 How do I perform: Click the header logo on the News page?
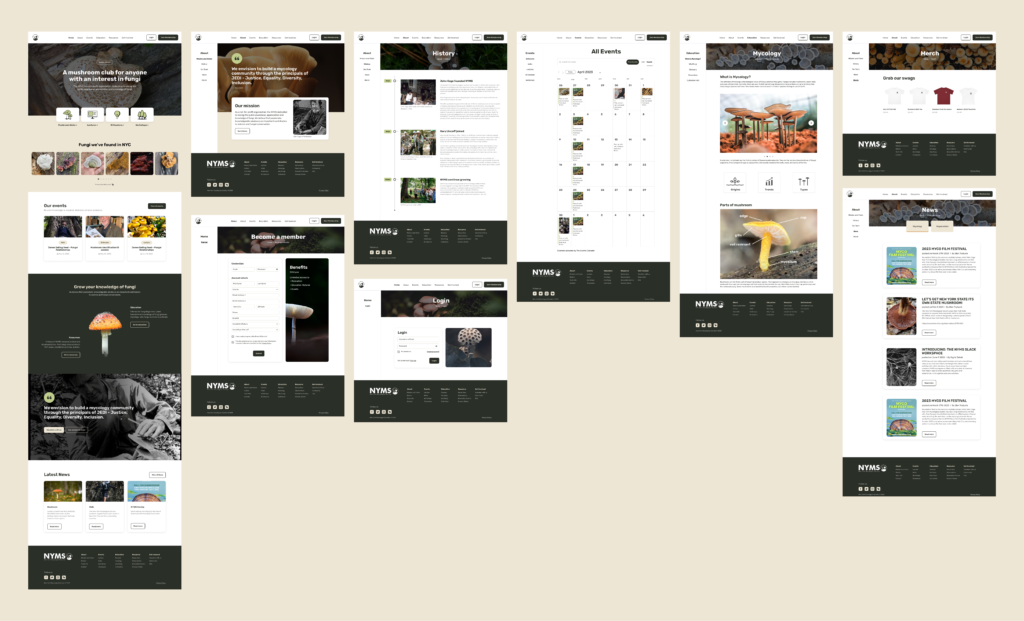click(850, 194)
